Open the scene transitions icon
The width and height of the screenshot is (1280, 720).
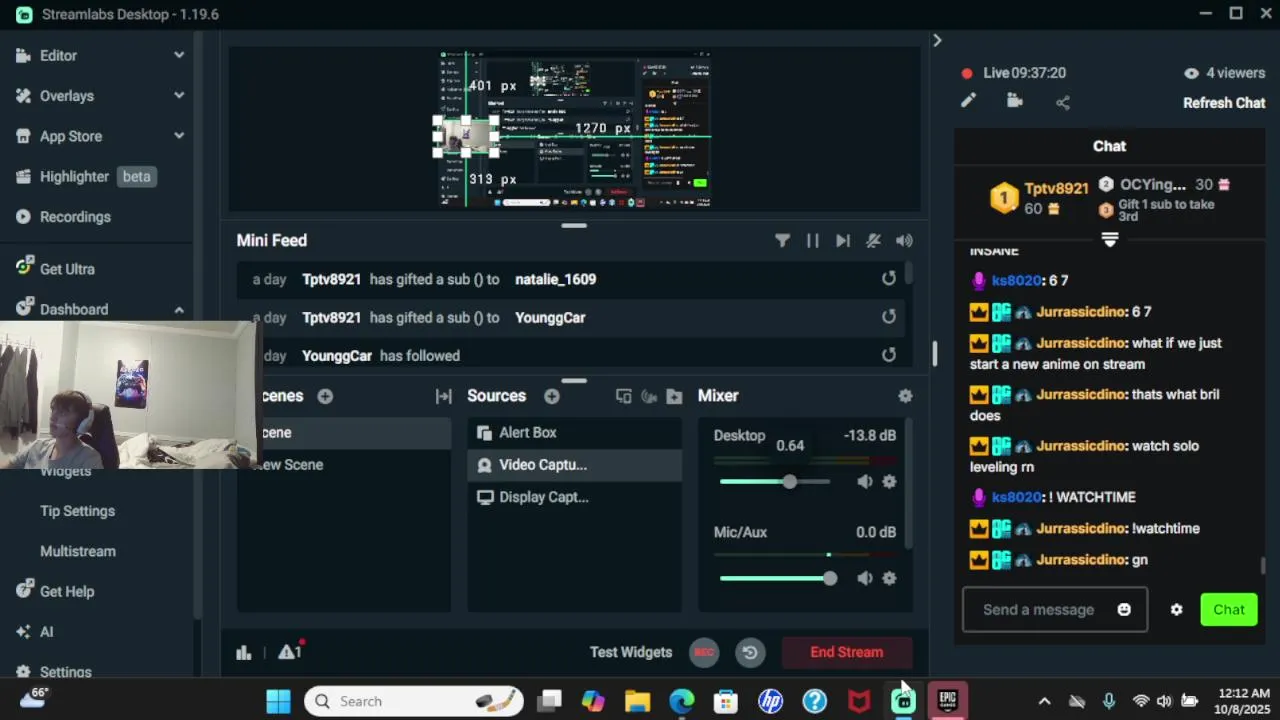(443, 396)
